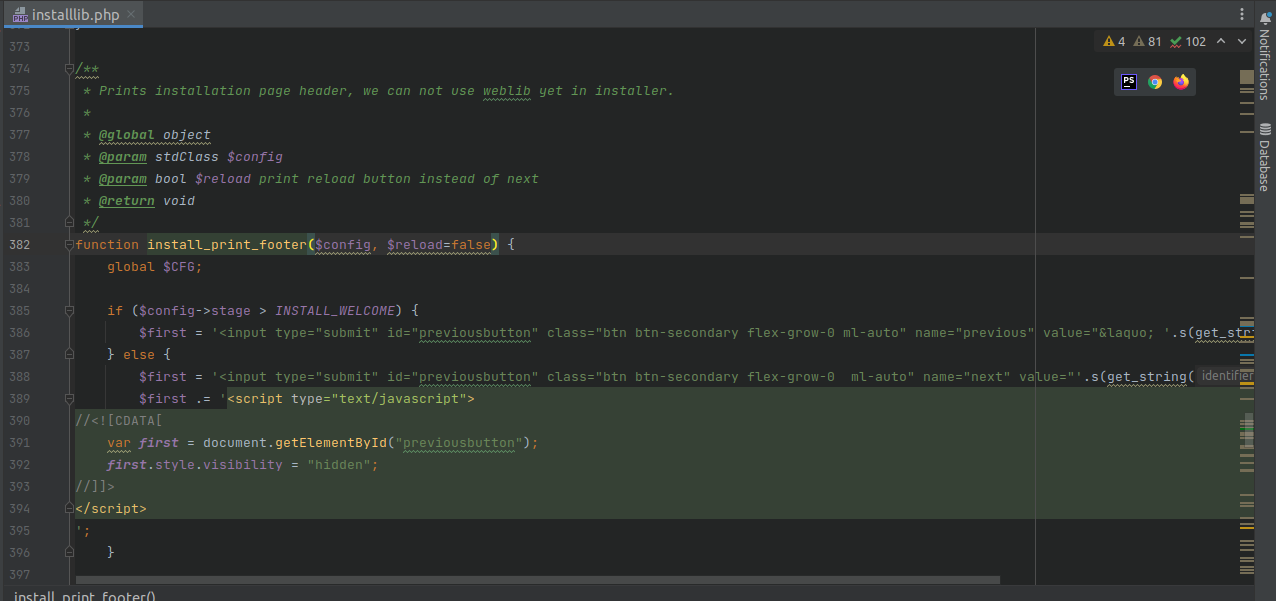Toggle fold marker at line 394
Viewport: 1276px width, 601px height.
[x=69, y=508]
